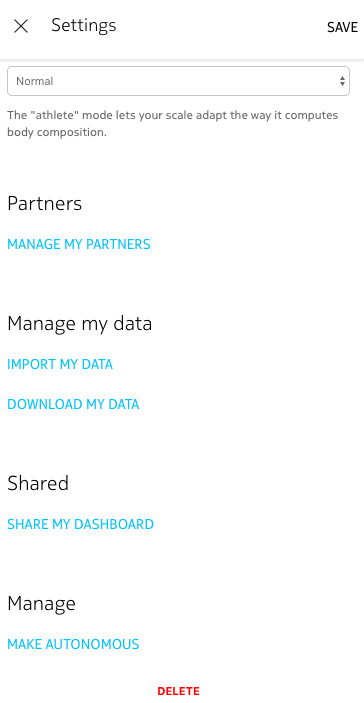Choose Import My Data

coord(60,364)
